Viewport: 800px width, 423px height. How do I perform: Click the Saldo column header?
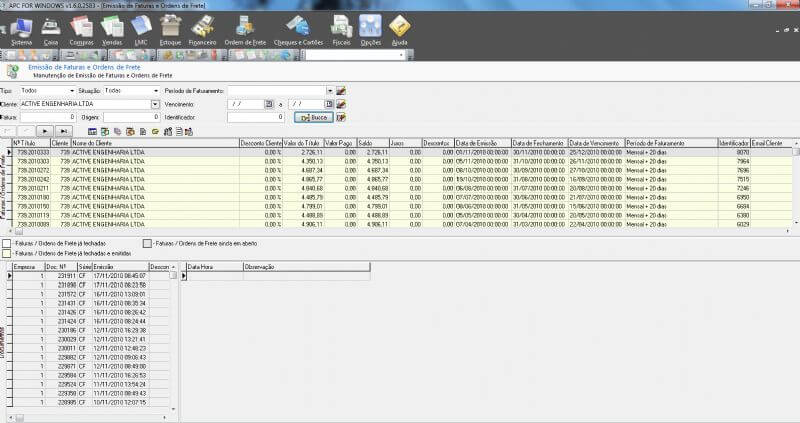tap(373, 143)
